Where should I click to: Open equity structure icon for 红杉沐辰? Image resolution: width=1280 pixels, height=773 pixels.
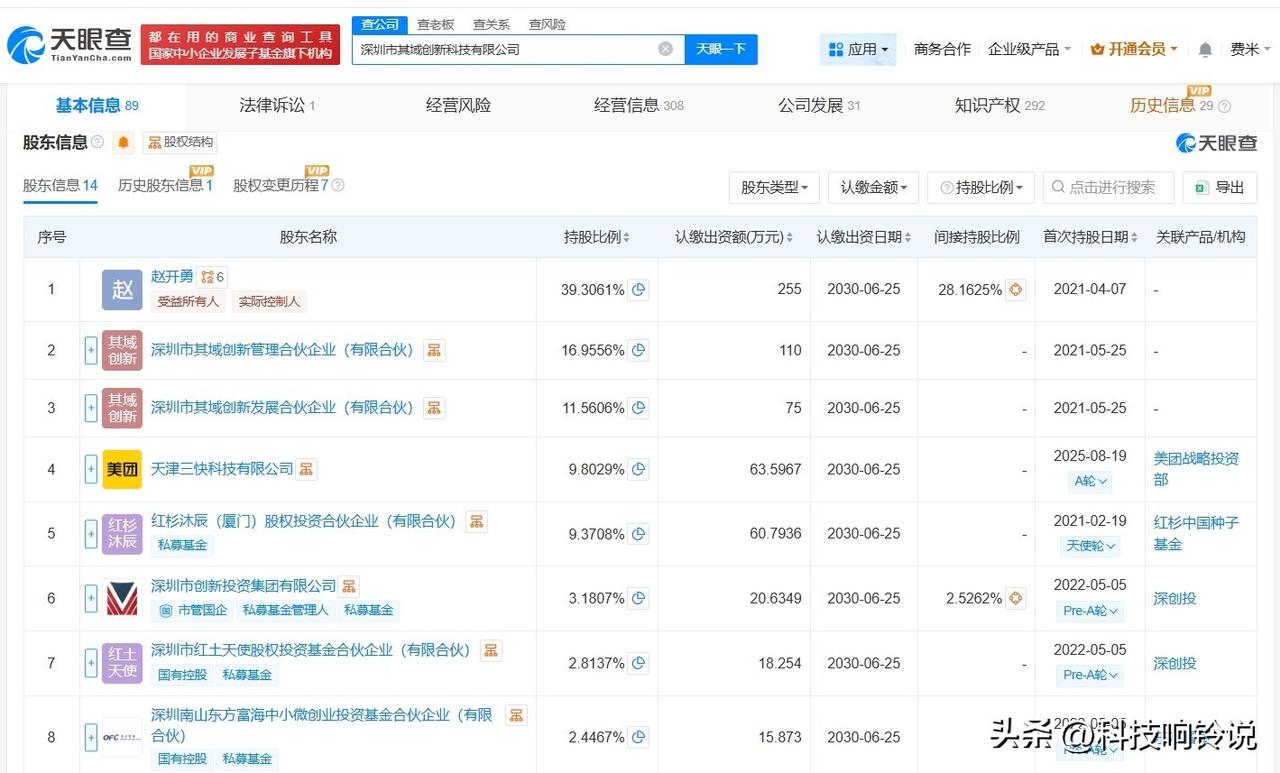[477, 521]
